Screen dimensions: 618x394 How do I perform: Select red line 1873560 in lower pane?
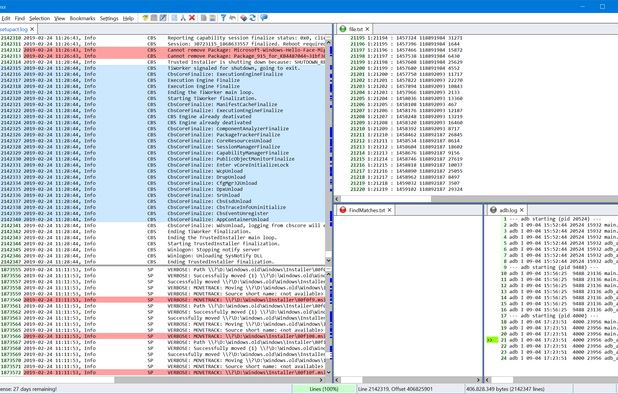click(x=163, y=300)
